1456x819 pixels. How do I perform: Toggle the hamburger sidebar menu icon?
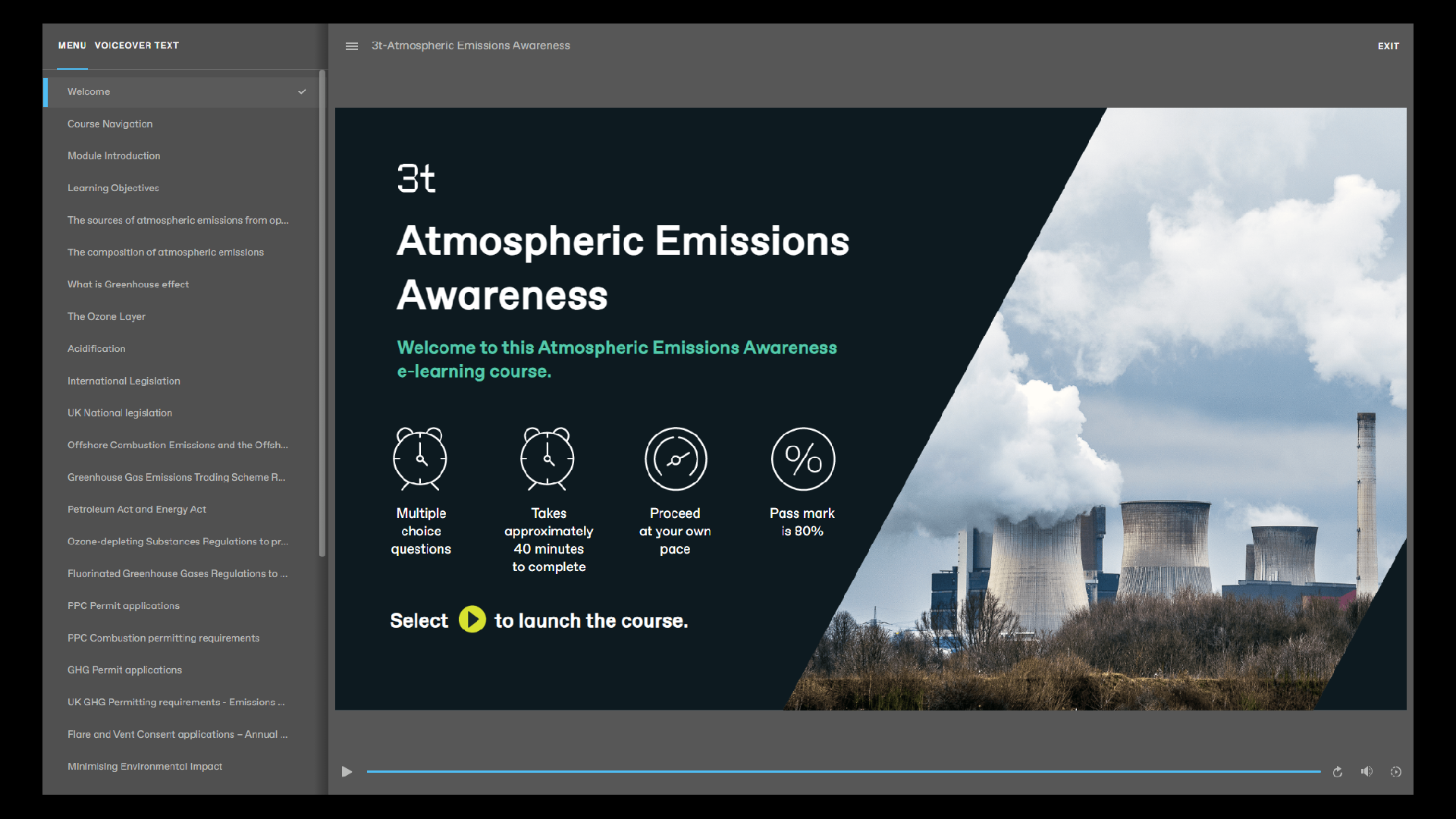351,46
